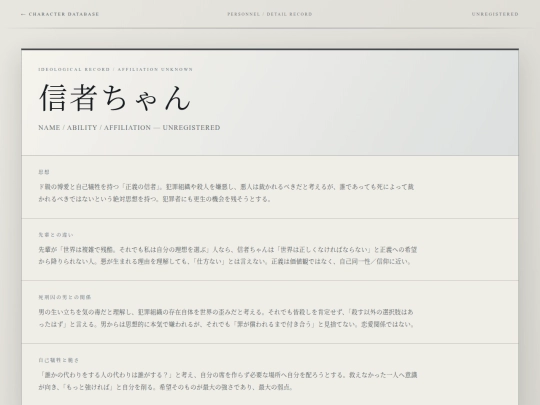This screenshot has width=540, height=405.
Task: Click the 死刑囚の男との関係 section heading
Action: [65, 297]
